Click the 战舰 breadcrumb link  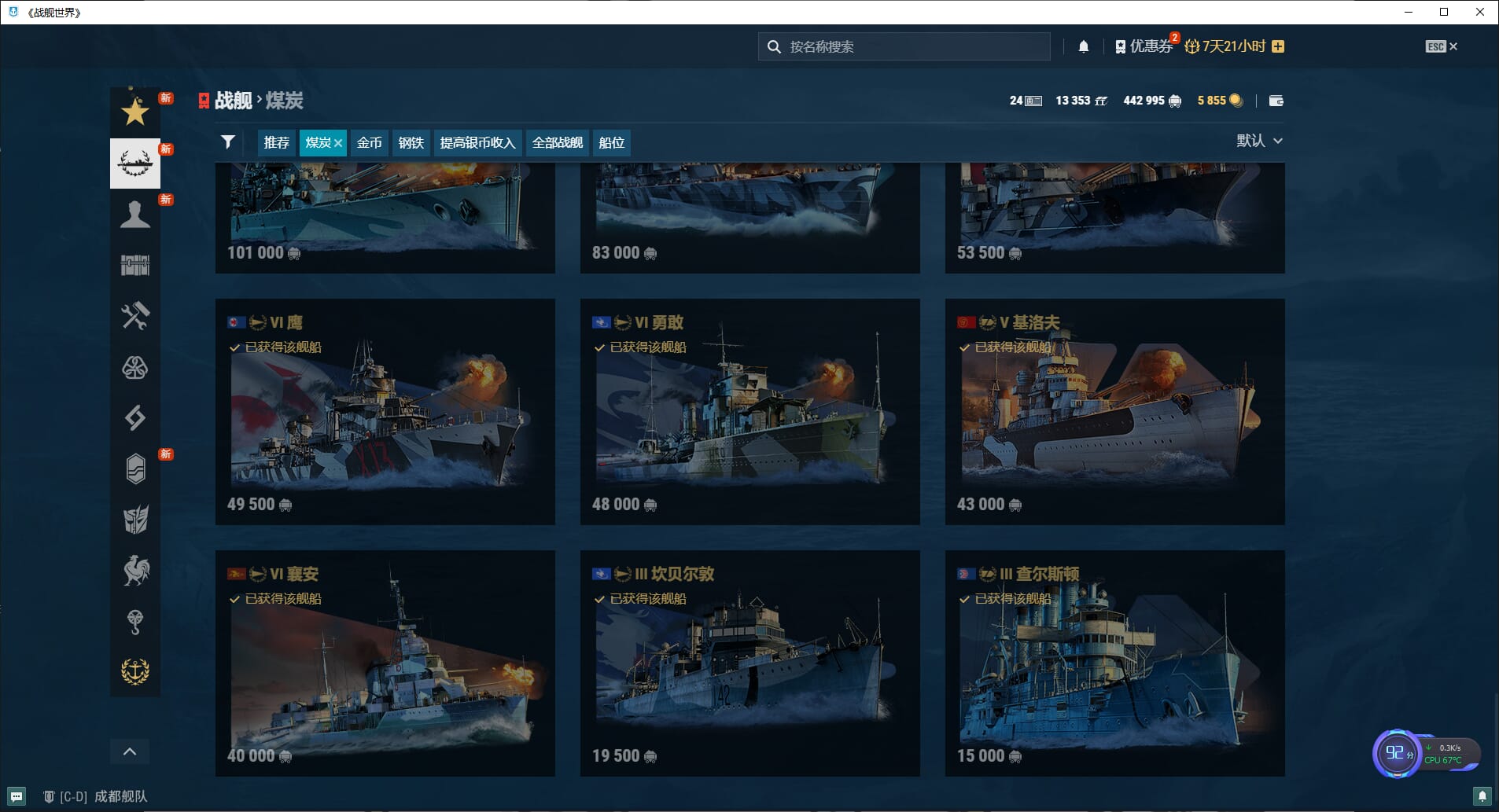coord(233,101)
